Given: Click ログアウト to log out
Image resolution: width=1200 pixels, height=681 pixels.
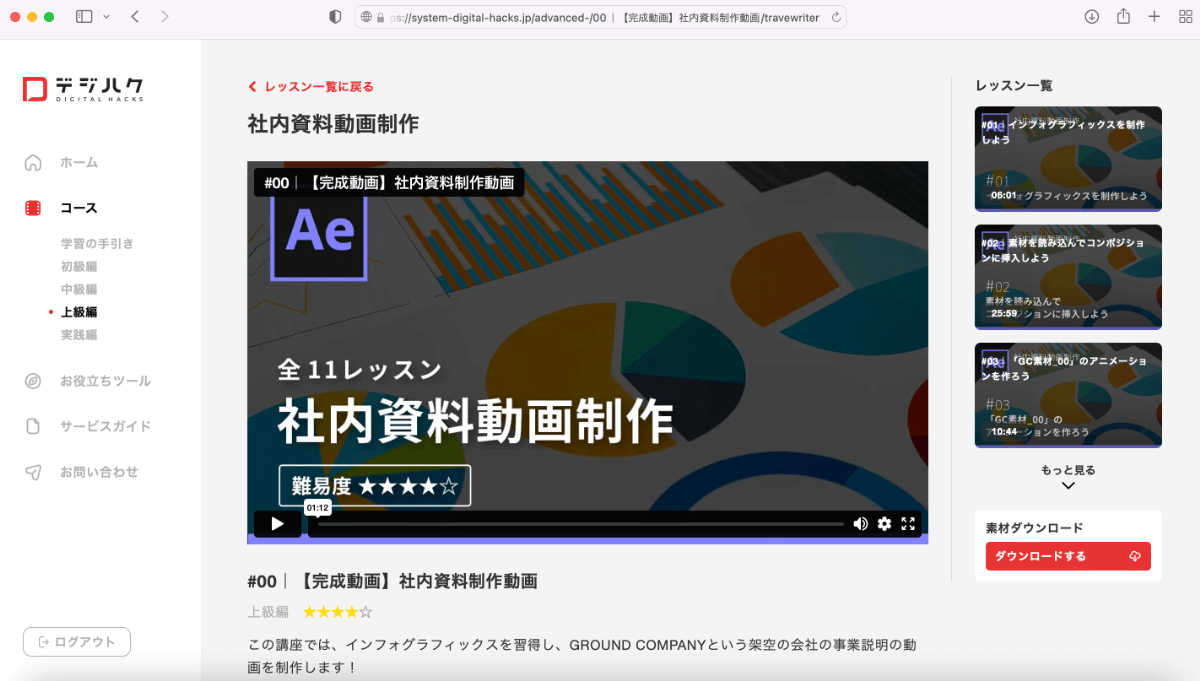Looking at the screenshot, I should click(76, 642).
